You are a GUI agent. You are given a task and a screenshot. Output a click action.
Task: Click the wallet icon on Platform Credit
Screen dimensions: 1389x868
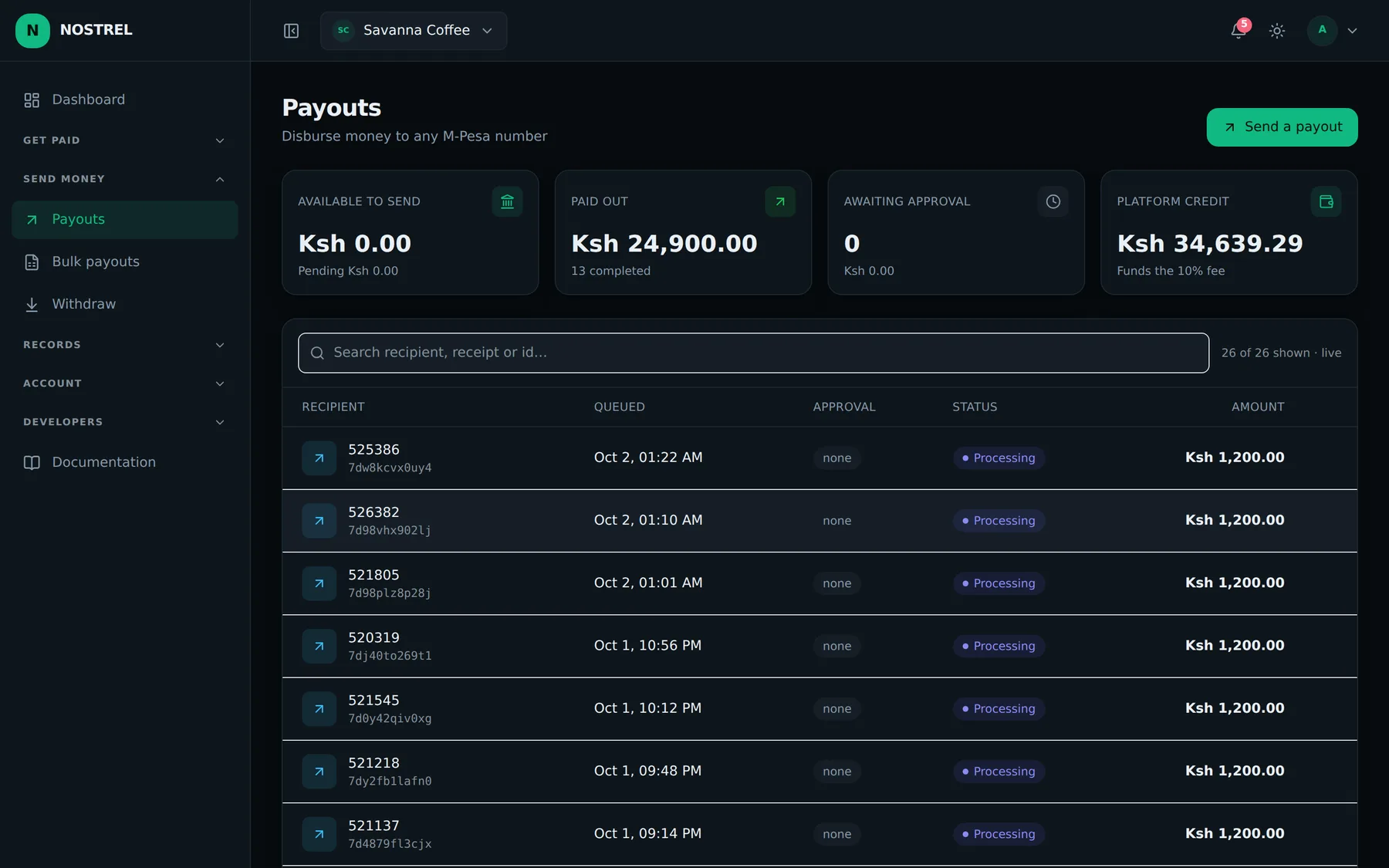pos(1326,201)
